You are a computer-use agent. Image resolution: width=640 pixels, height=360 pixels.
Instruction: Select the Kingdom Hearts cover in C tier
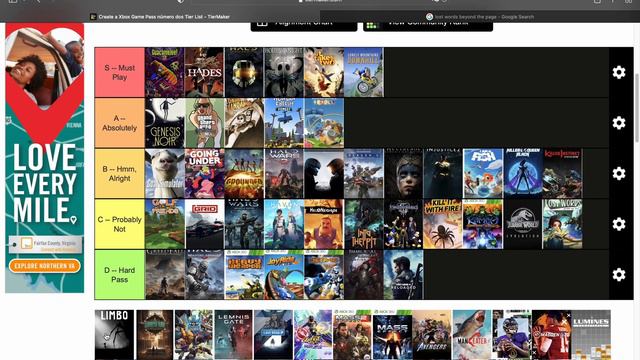403,224
